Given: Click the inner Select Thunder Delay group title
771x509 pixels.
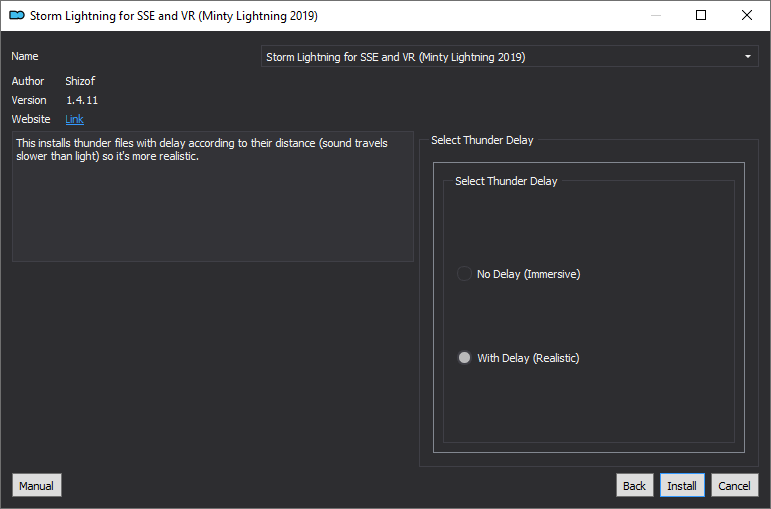Looking at the screenshot, I should [x=506, y=181].
